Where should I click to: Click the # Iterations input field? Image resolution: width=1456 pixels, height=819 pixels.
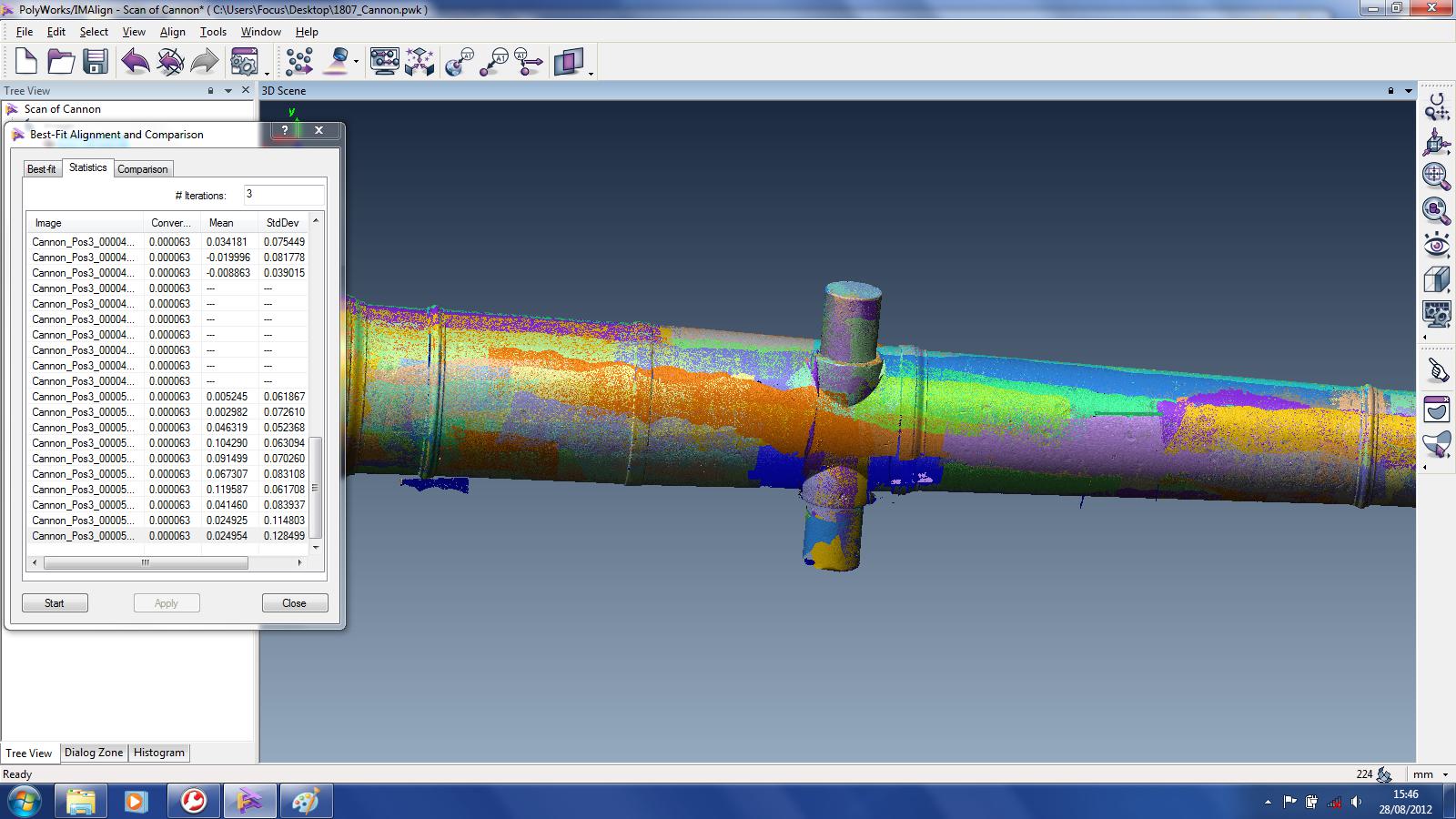point(283,195)
